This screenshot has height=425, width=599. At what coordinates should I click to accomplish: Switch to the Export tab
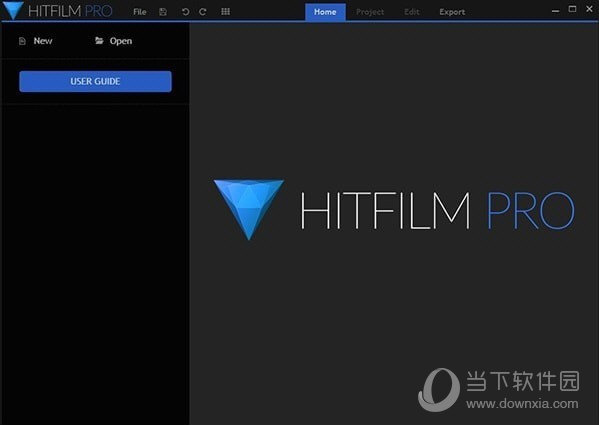pyautogui.click(x=452, y=12)
